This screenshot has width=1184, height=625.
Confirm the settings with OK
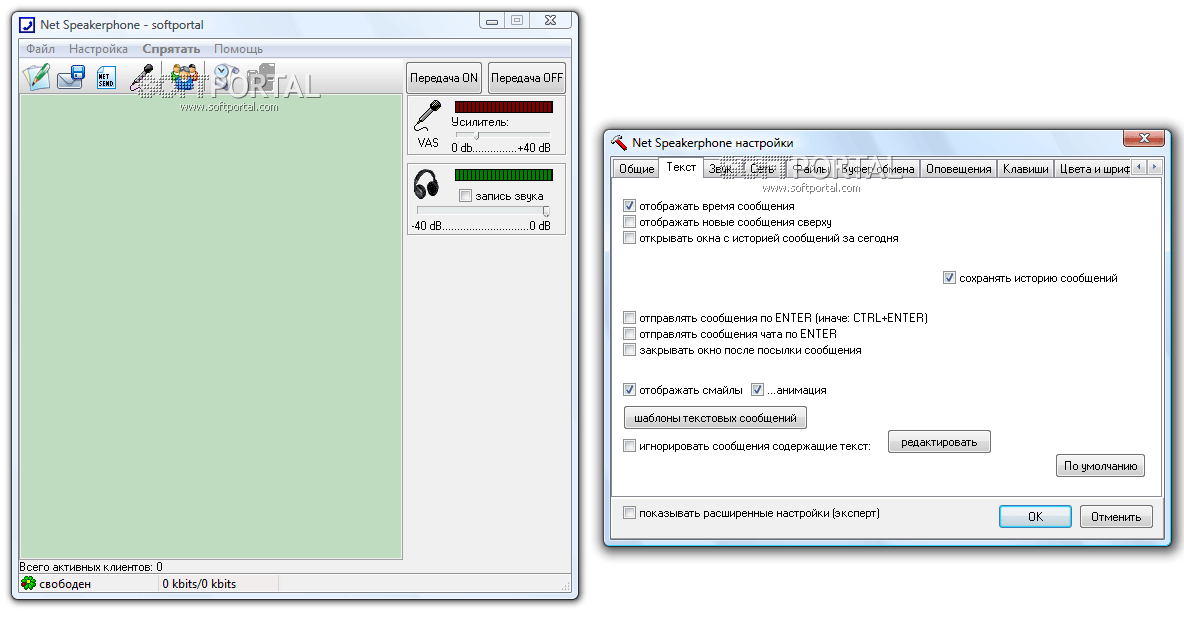[x=1035, y=516]
